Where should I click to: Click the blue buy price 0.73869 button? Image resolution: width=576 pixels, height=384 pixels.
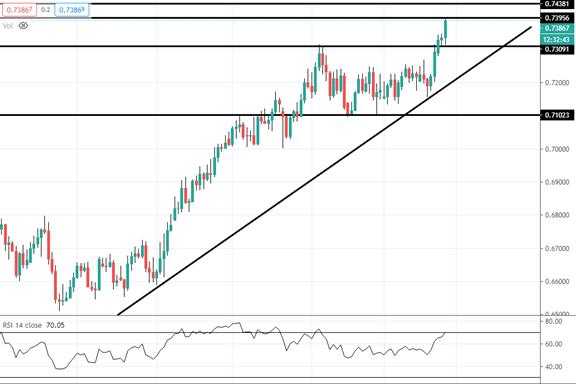point(72,10)
